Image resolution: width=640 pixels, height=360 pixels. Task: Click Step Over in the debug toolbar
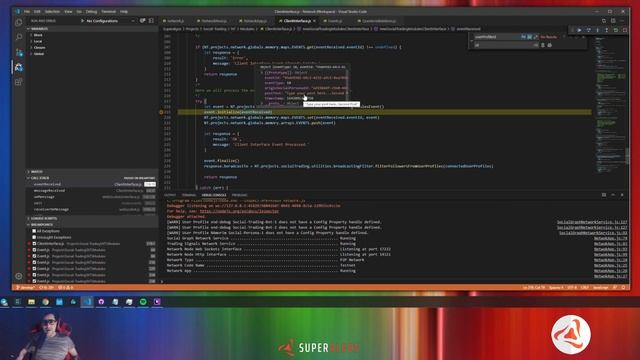coord(588,30)
